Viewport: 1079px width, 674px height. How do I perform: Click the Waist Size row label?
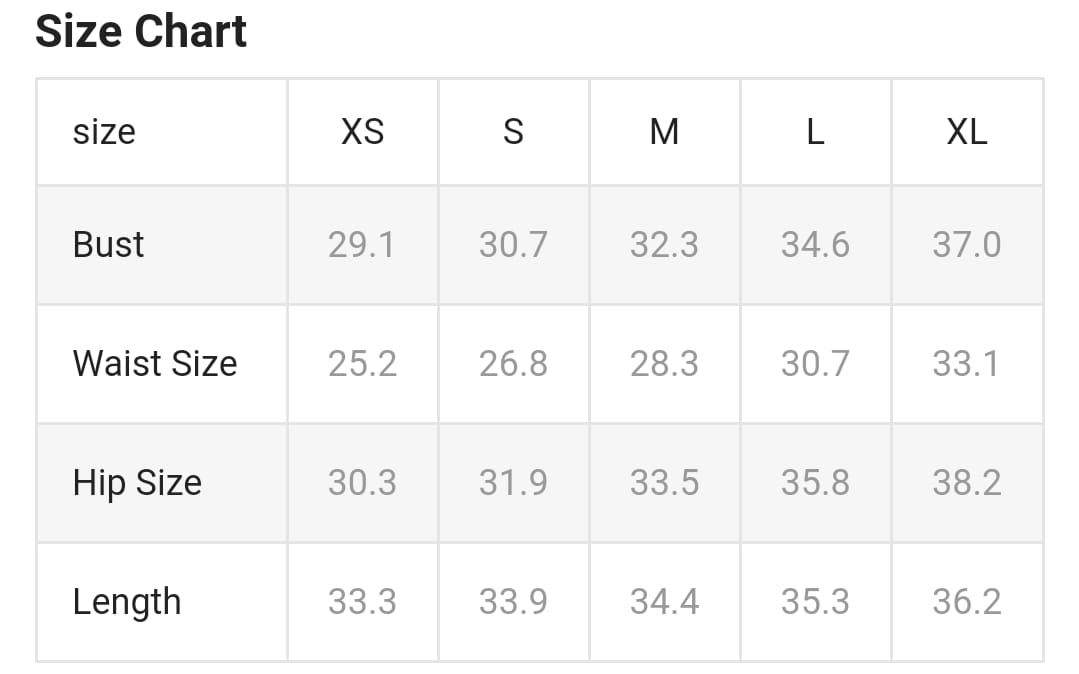(155, 363)
